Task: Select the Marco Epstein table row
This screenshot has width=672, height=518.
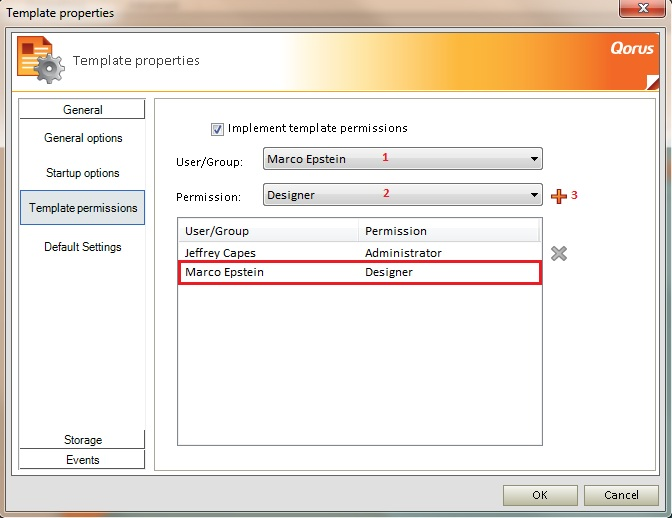Action: coord(360,272)
